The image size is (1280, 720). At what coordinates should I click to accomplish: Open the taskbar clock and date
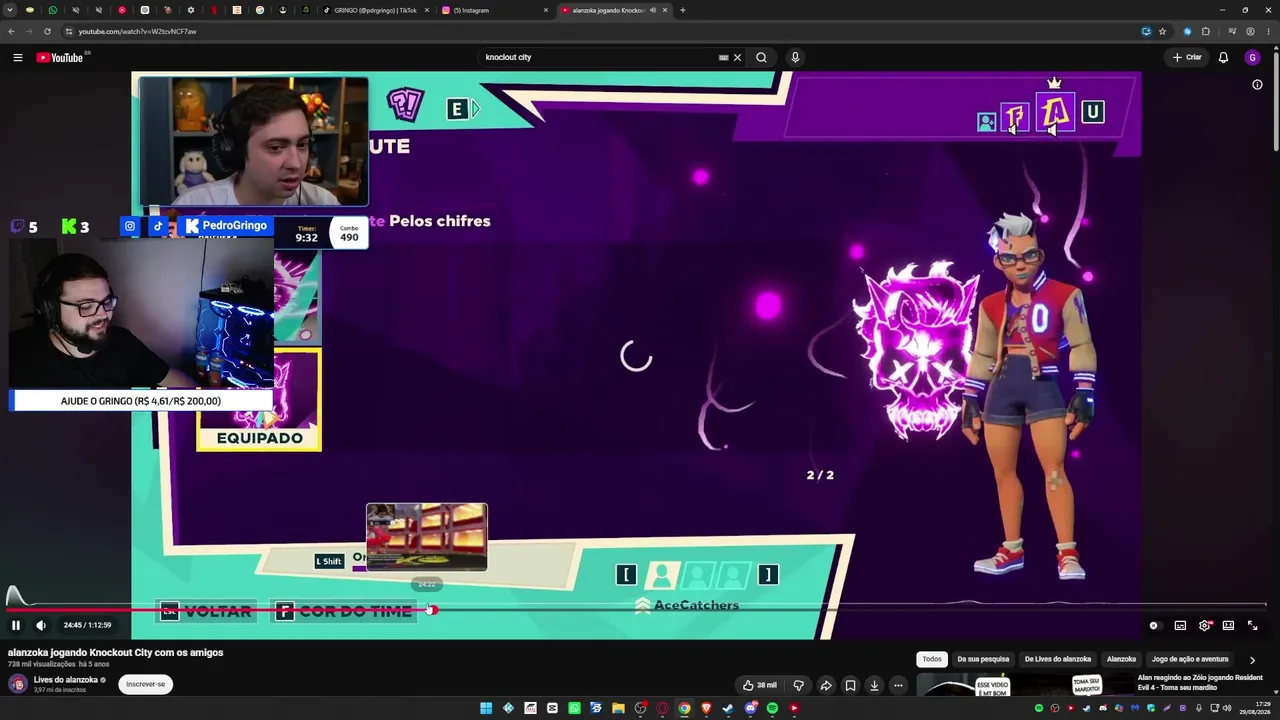tap(1254, 708)
